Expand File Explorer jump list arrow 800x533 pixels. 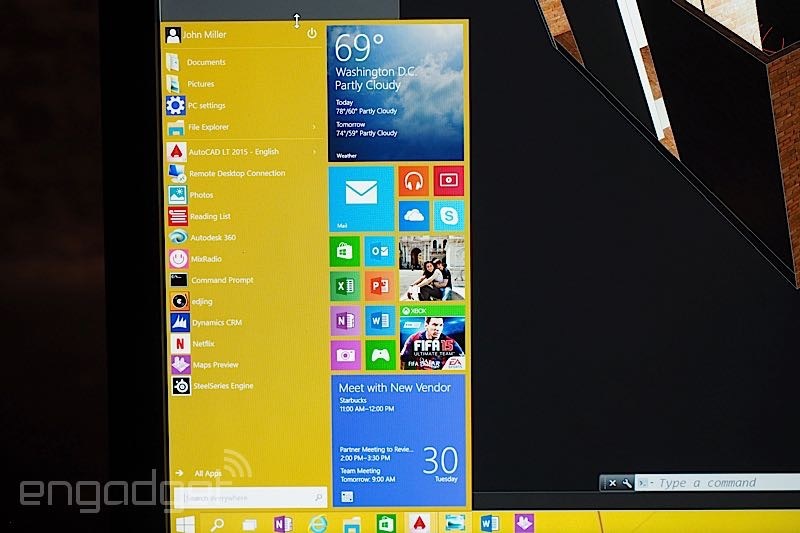click(314, 127)
